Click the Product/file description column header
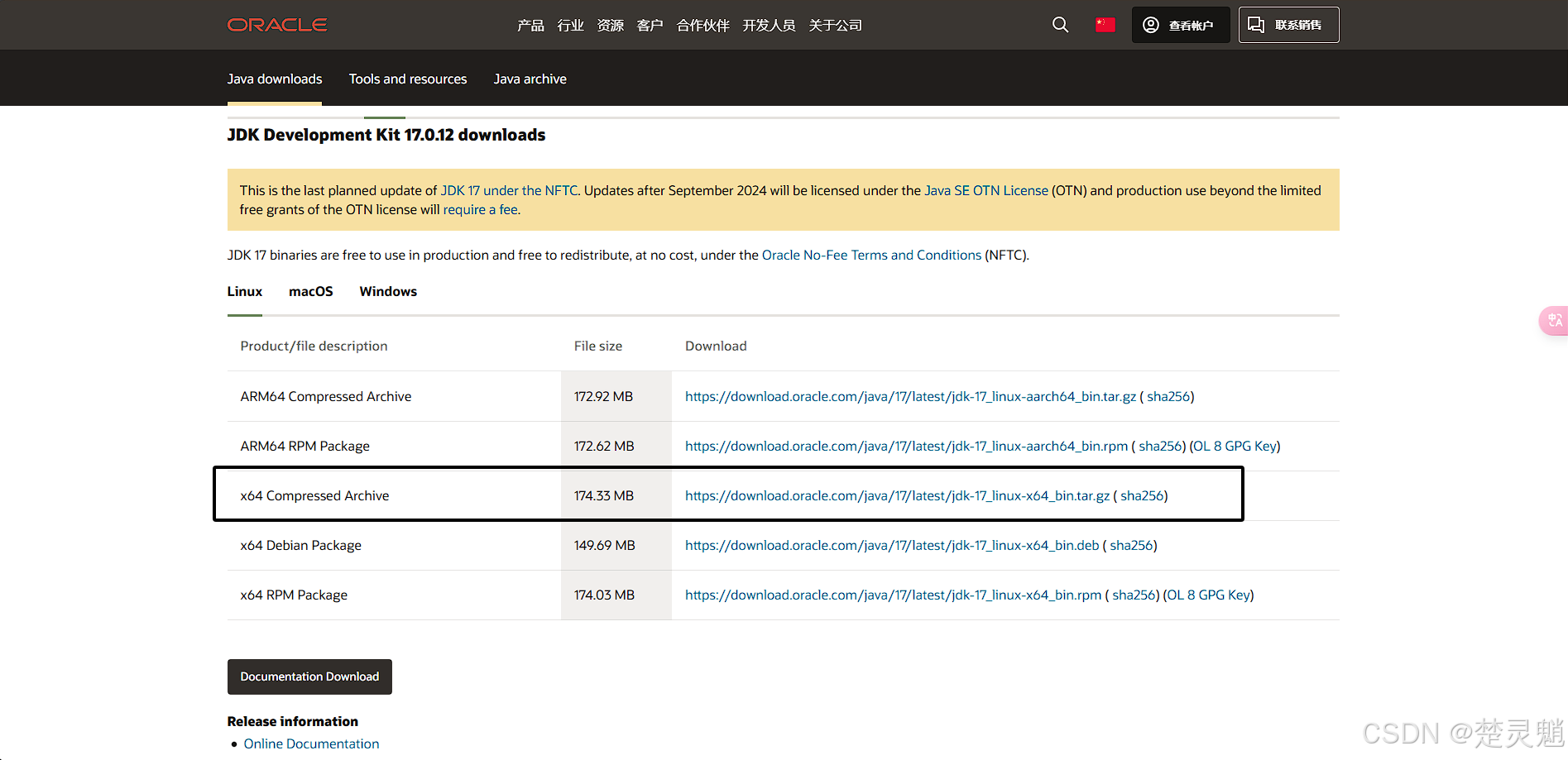Screen dimensions: 1568x760 (314, 346)
